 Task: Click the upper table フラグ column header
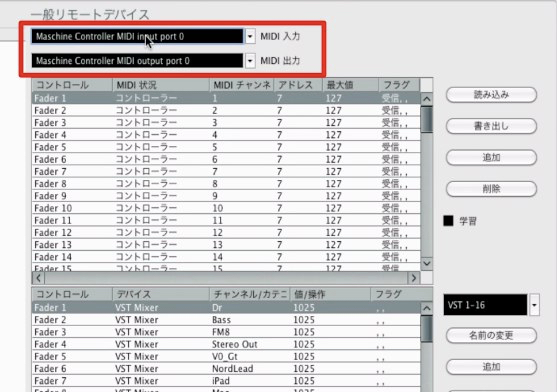click(399, 85)
